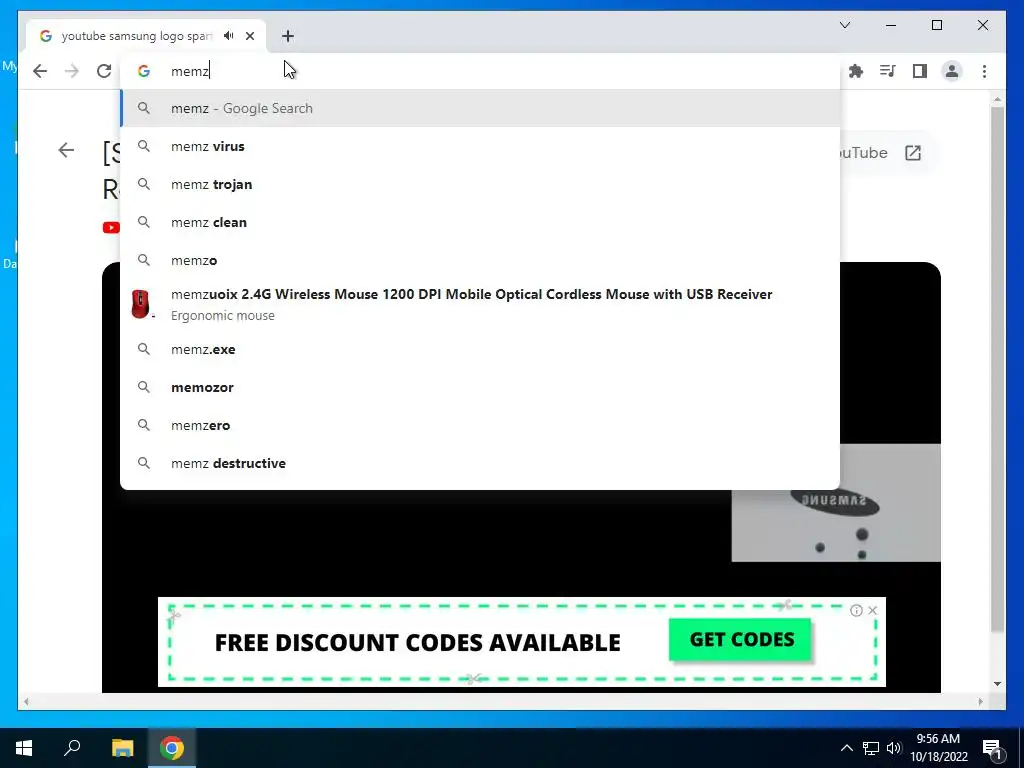This screenshot has width=1024, height=768.
Task: Select the 'memz virus' suggestion
Action: 480,146
